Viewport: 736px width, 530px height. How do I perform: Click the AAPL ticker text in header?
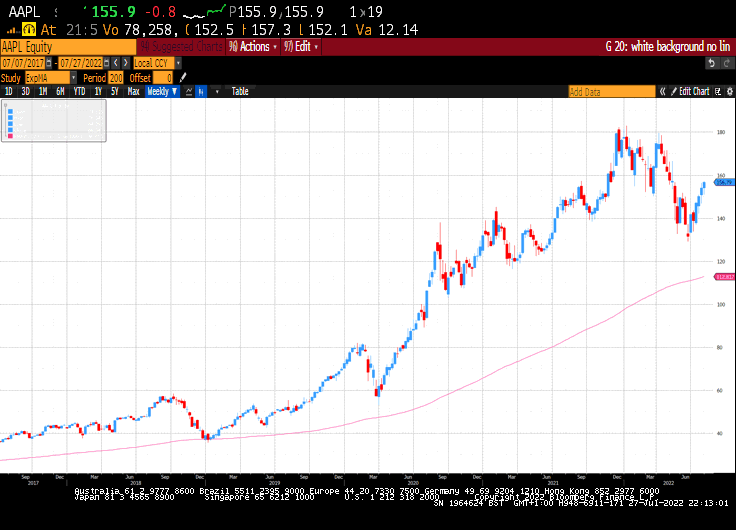pos(24,12)
